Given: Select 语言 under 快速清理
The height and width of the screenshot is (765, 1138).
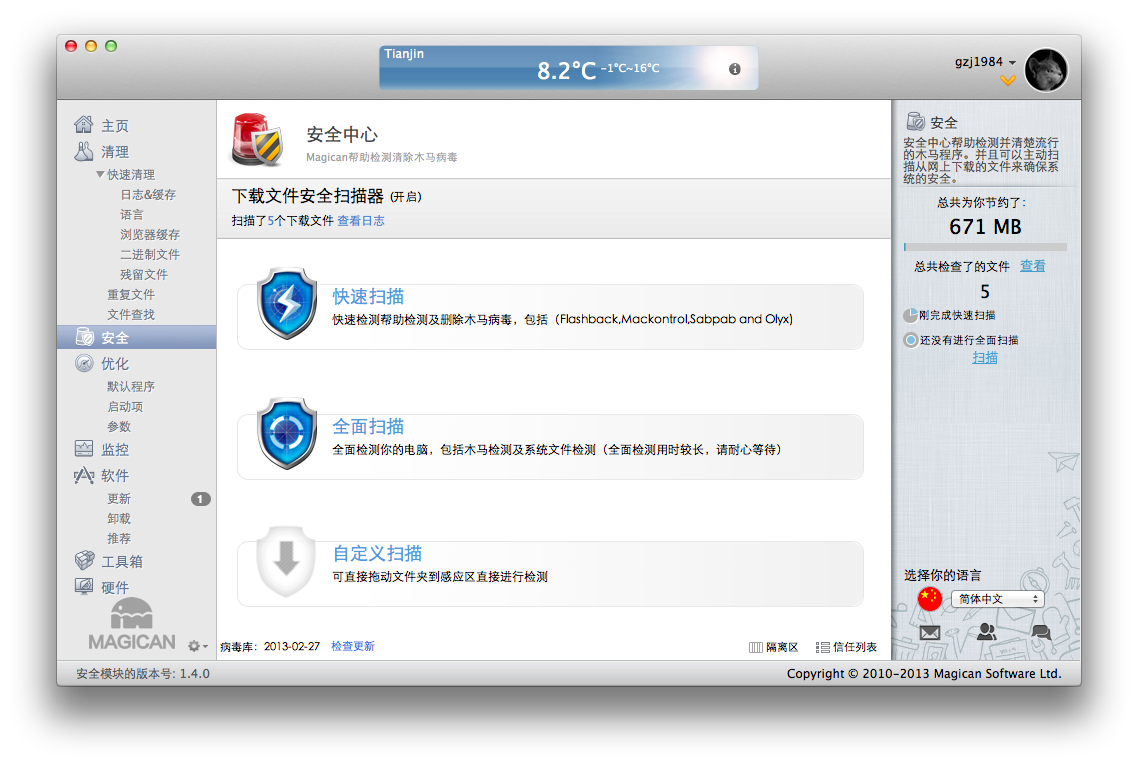Looking at the screenshot, I should 132,215.
